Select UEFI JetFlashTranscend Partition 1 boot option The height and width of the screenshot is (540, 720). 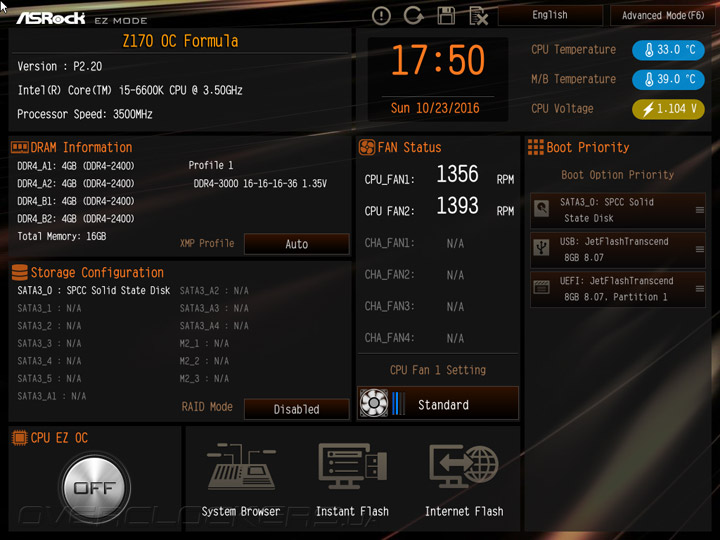[x=618, y=289]
